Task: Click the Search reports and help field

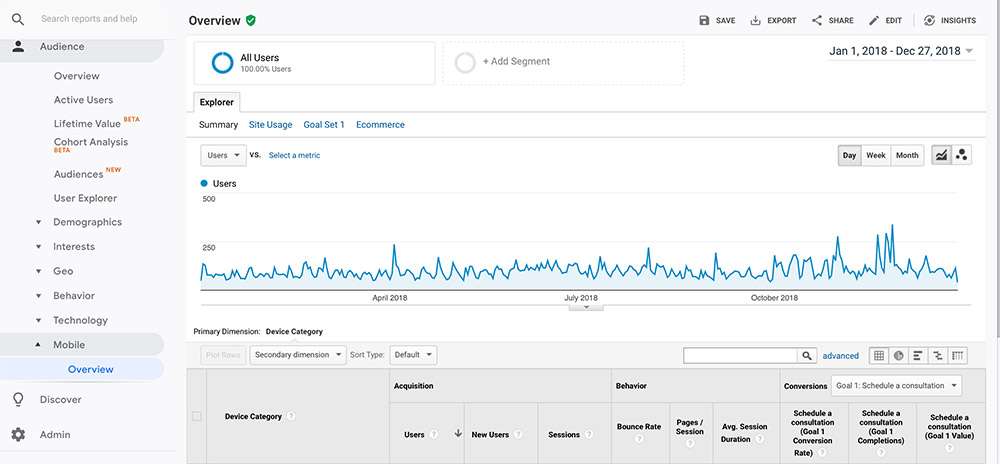Action: [x=89, y=19]
